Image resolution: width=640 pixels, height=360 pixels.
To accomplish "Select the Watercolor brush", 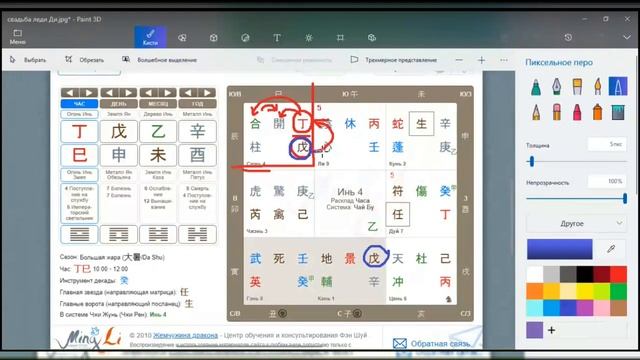I will click(598, 87).
